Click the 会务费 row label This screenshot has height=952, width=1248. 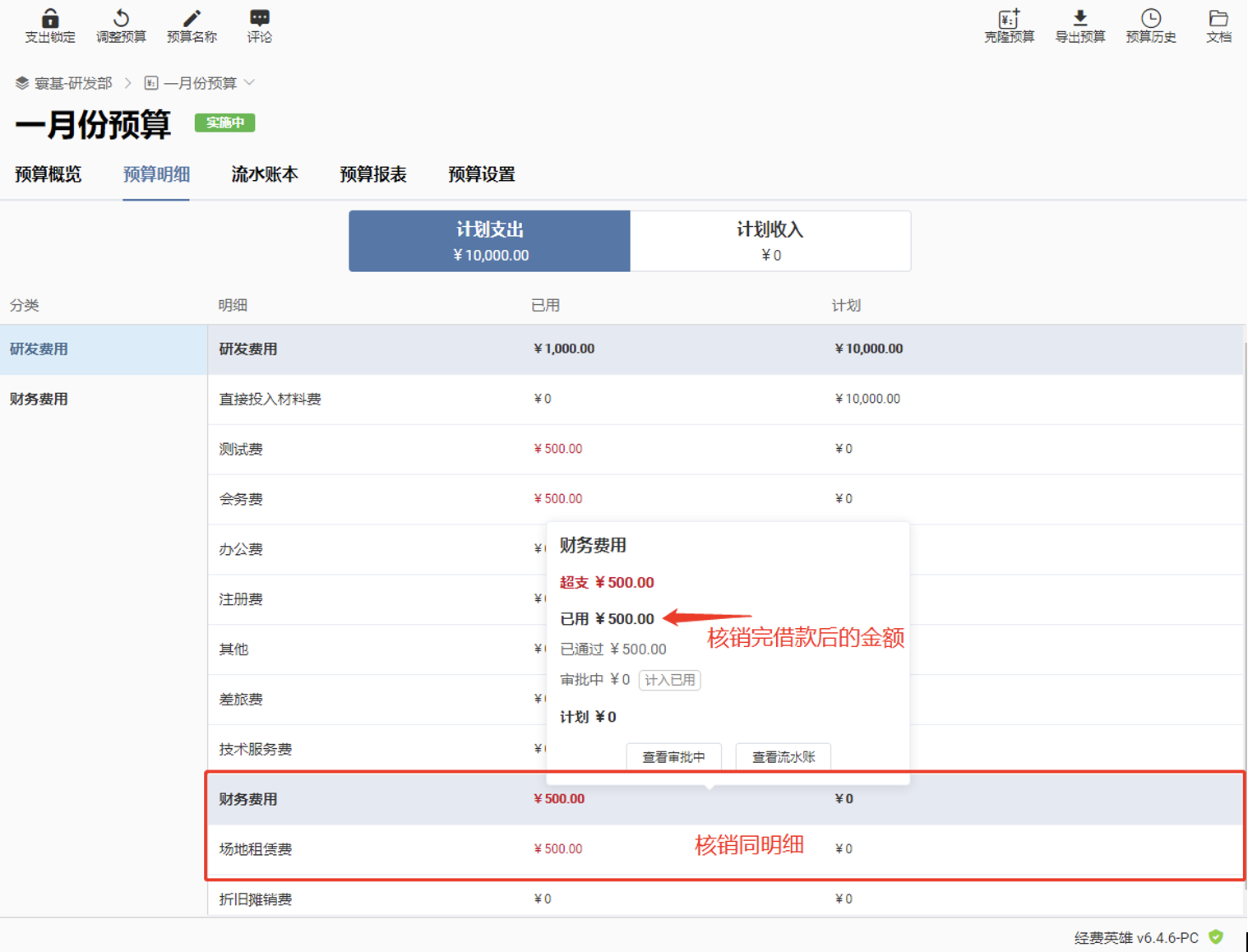click(x=241, y=500)
